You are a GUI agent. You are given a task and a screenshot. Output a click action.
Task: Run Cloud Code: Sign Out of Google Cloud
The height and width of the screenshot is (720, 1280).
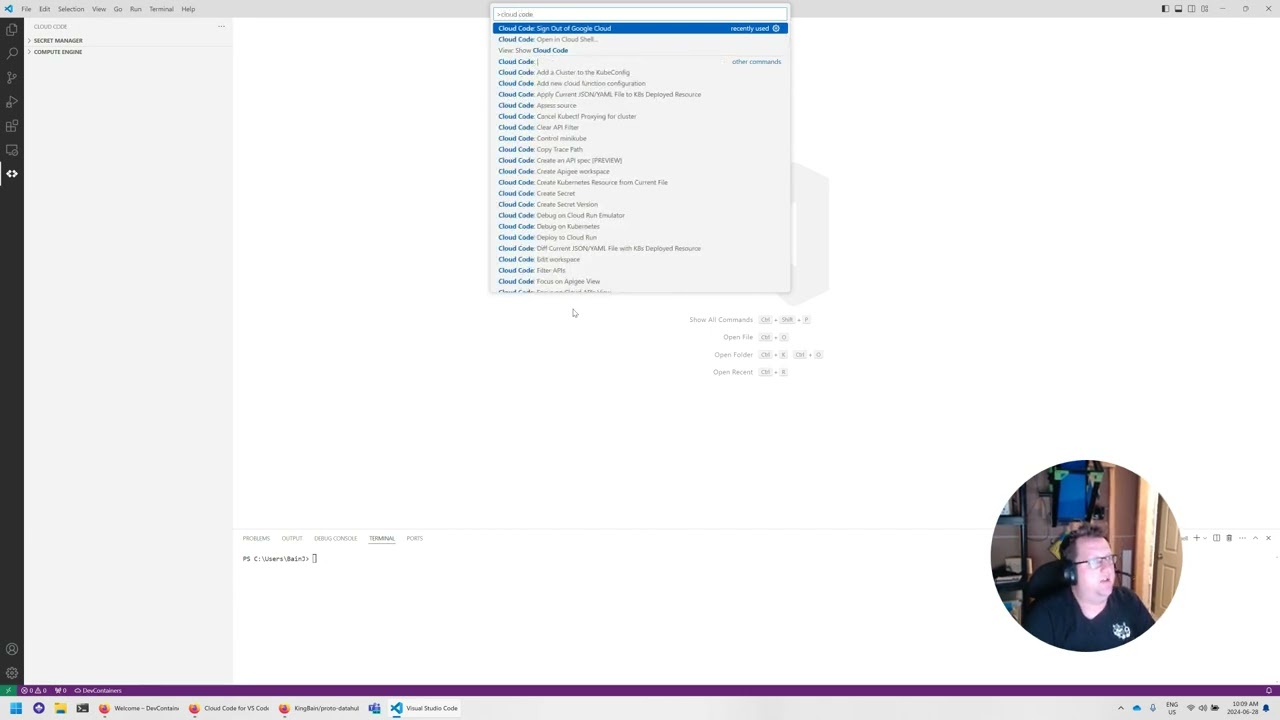coord(640,28)
